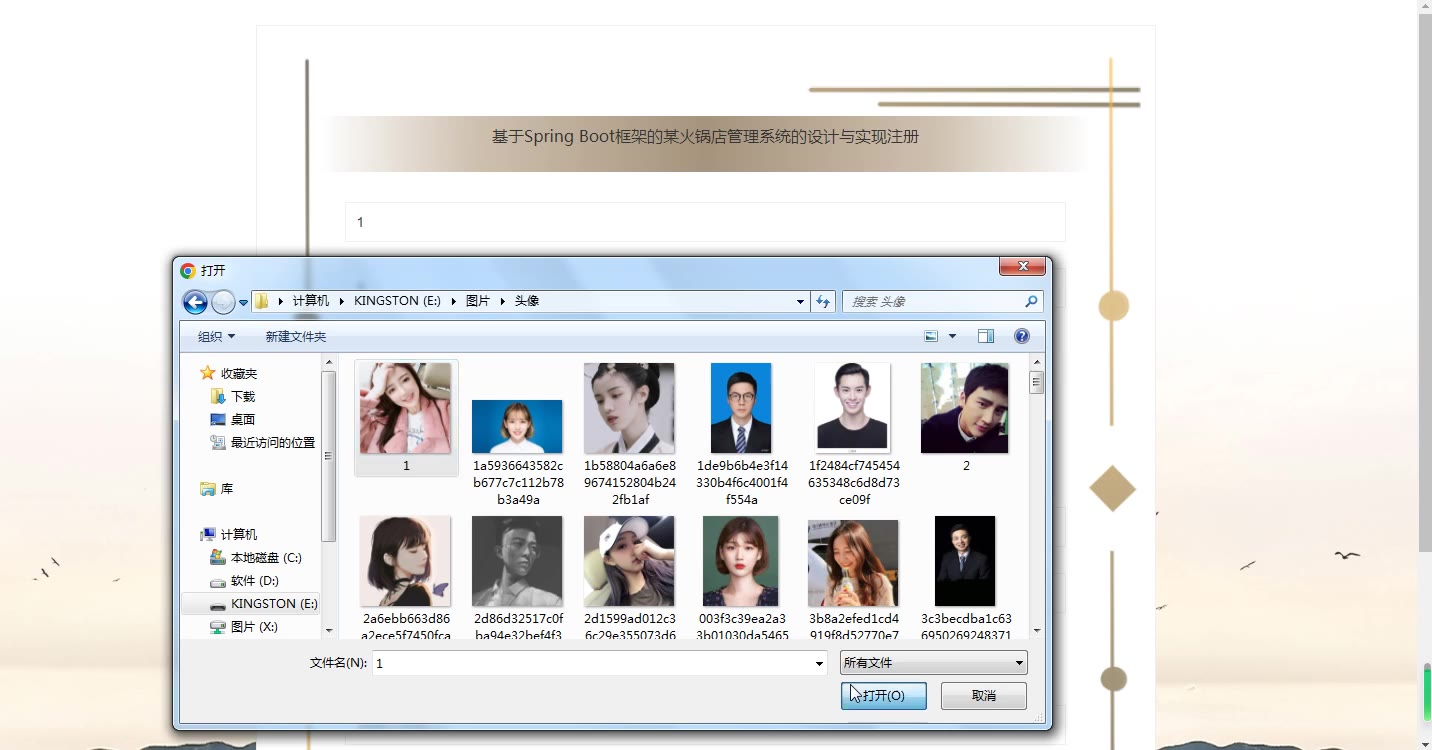The width and height of the screenshot is (1432, 750).
Task: Click navigation pane scrollbar up arrow
Action: (329, 362)
